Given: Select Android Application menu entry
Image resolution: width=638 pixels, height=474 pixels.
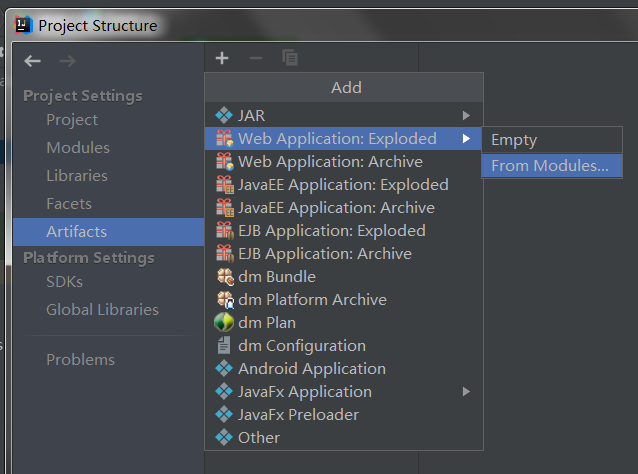Looking at the screenshot, I should (x=344, y=369).
